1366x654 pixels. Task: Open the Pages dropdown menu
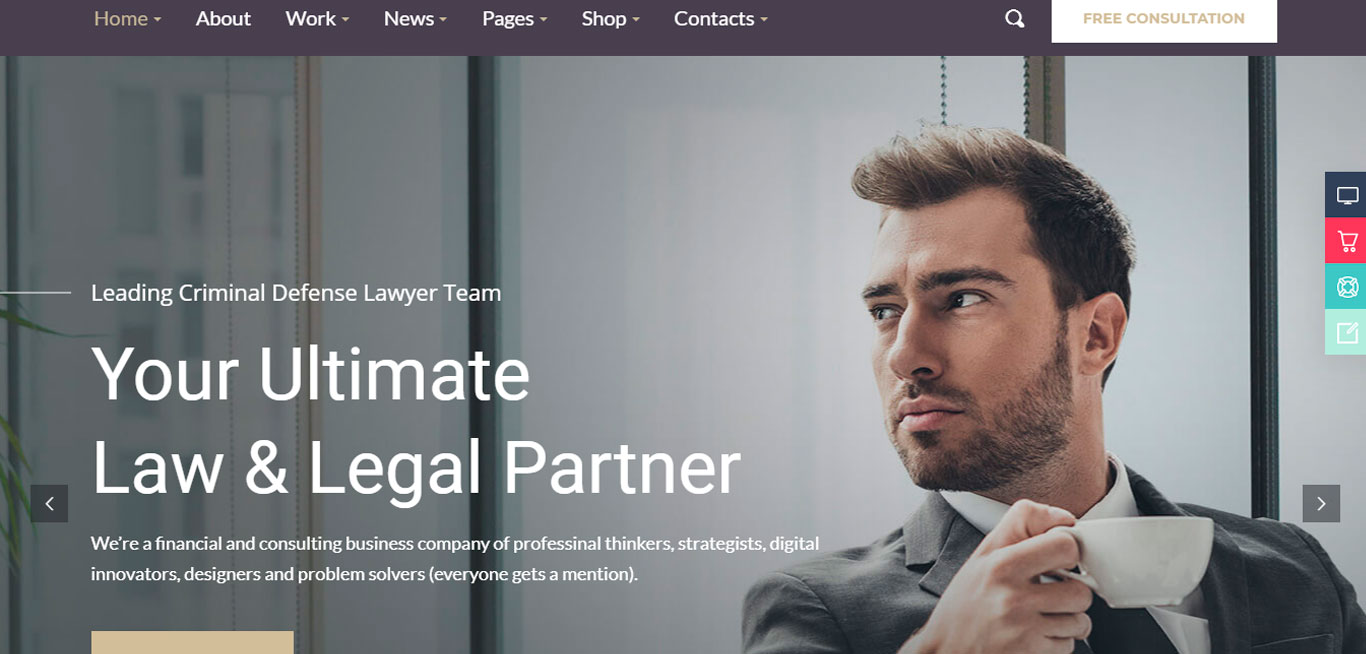[x=514, y=19]
